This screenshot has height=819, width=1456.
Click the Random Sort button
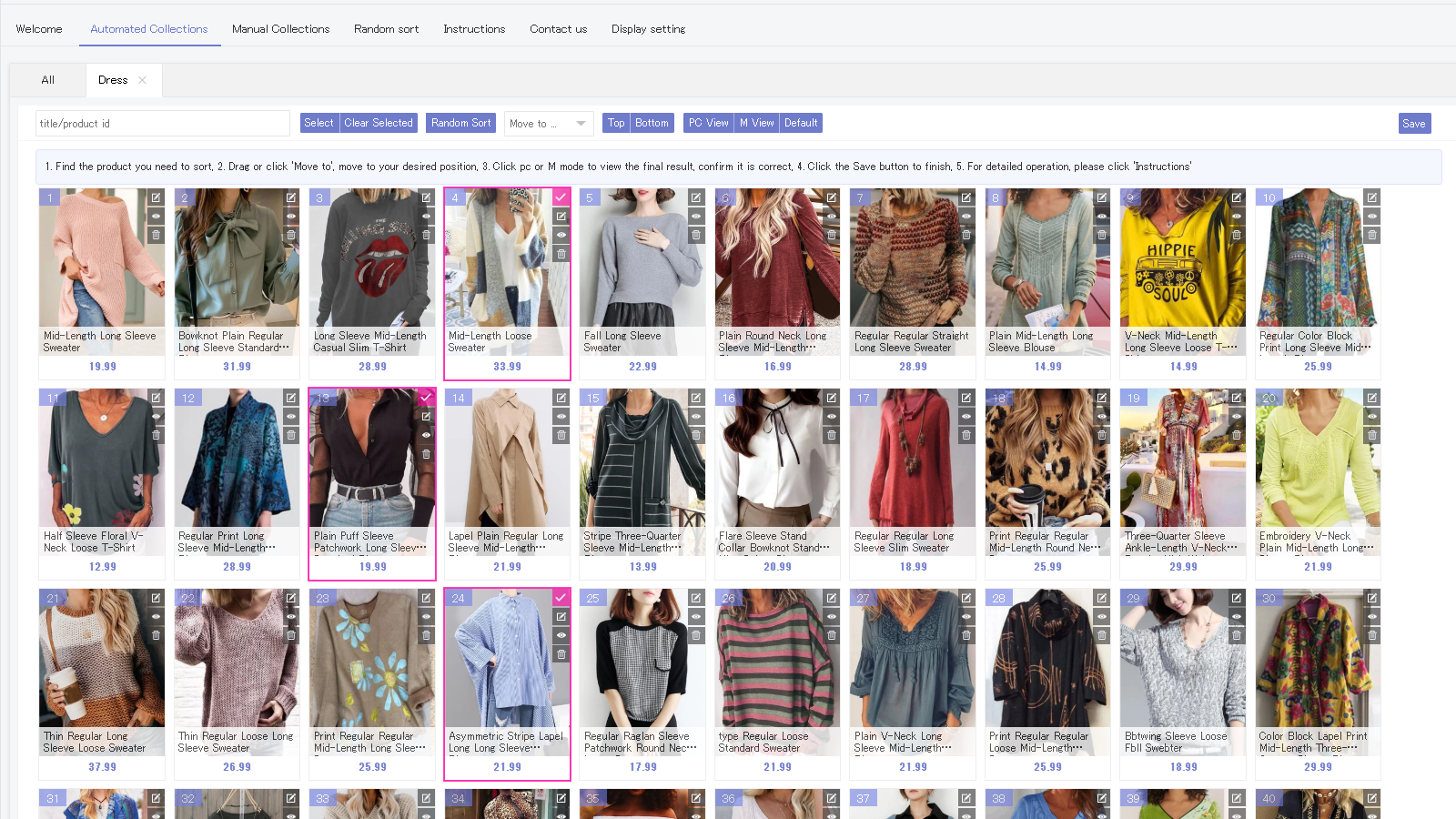point(460,123)
